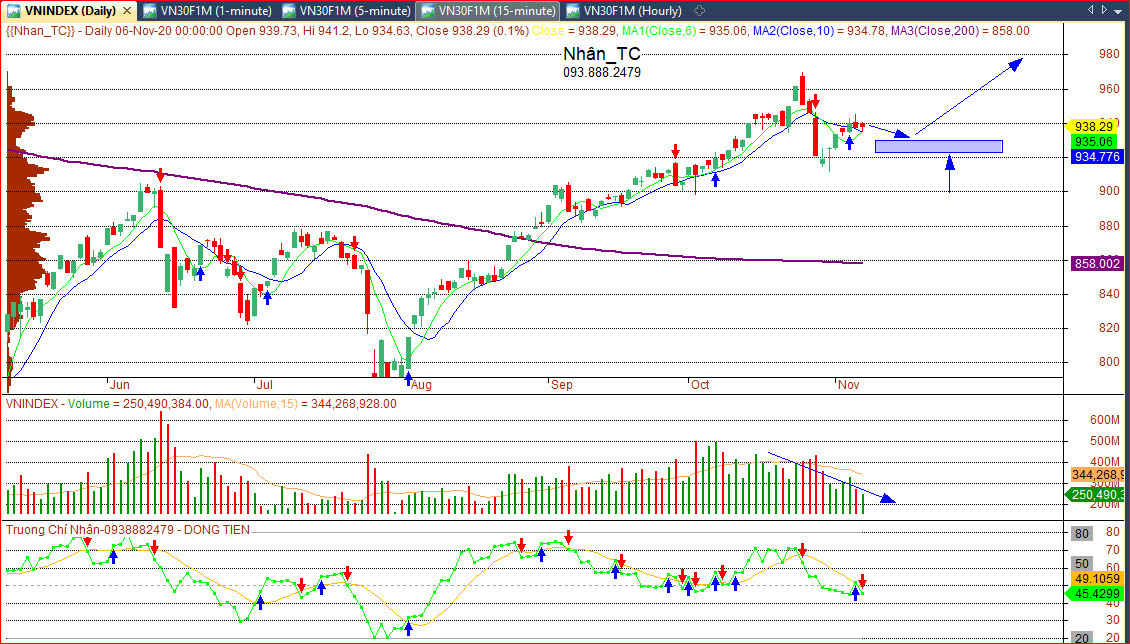Switch to the VNINDEX (Daily) chart tab
This screenshot has width=1130, height=644.
click(69, 11)
